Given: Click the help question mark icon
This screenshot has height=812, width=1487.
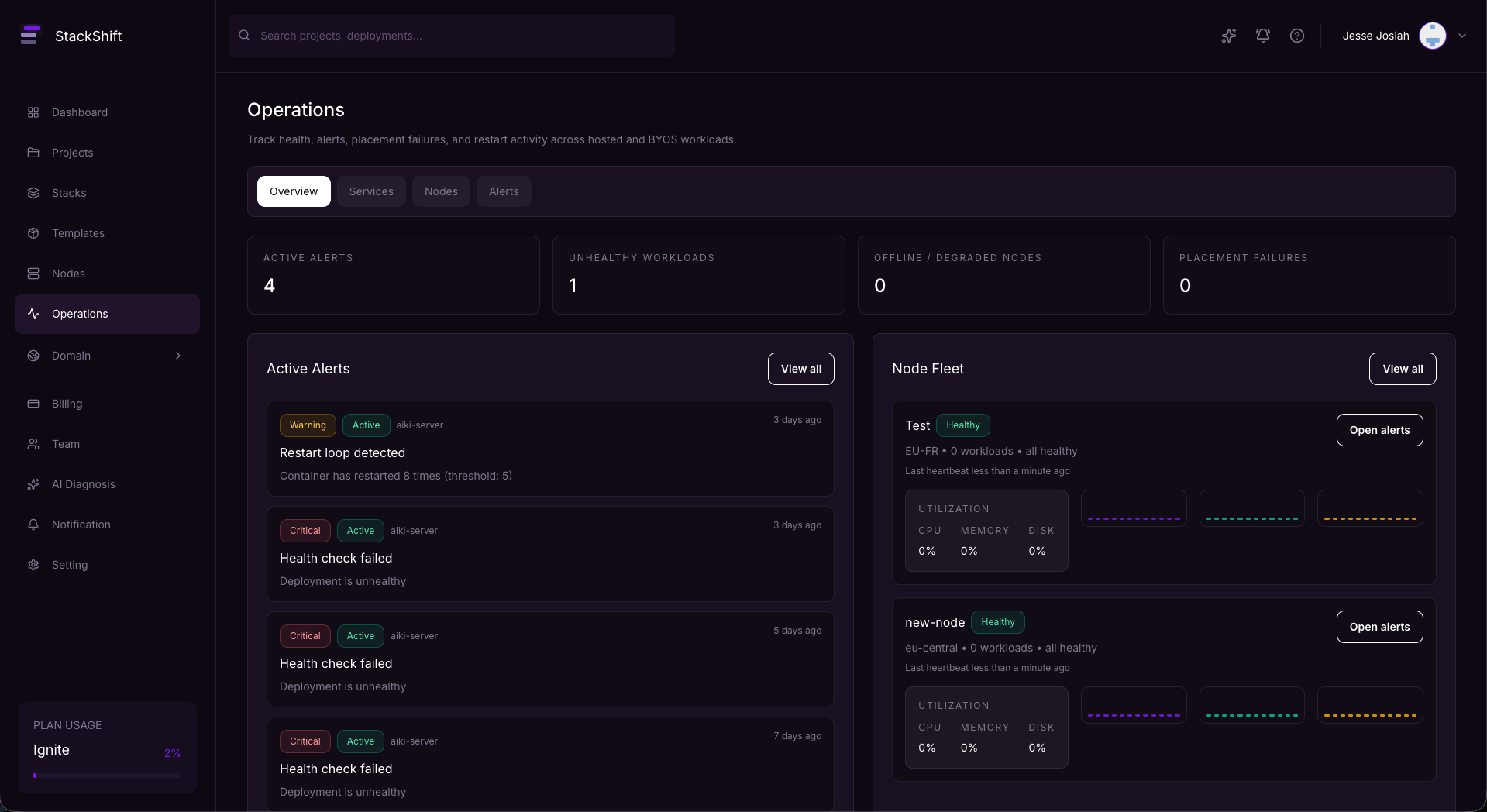Looking at the screenshot, I should pos(1296,36).
